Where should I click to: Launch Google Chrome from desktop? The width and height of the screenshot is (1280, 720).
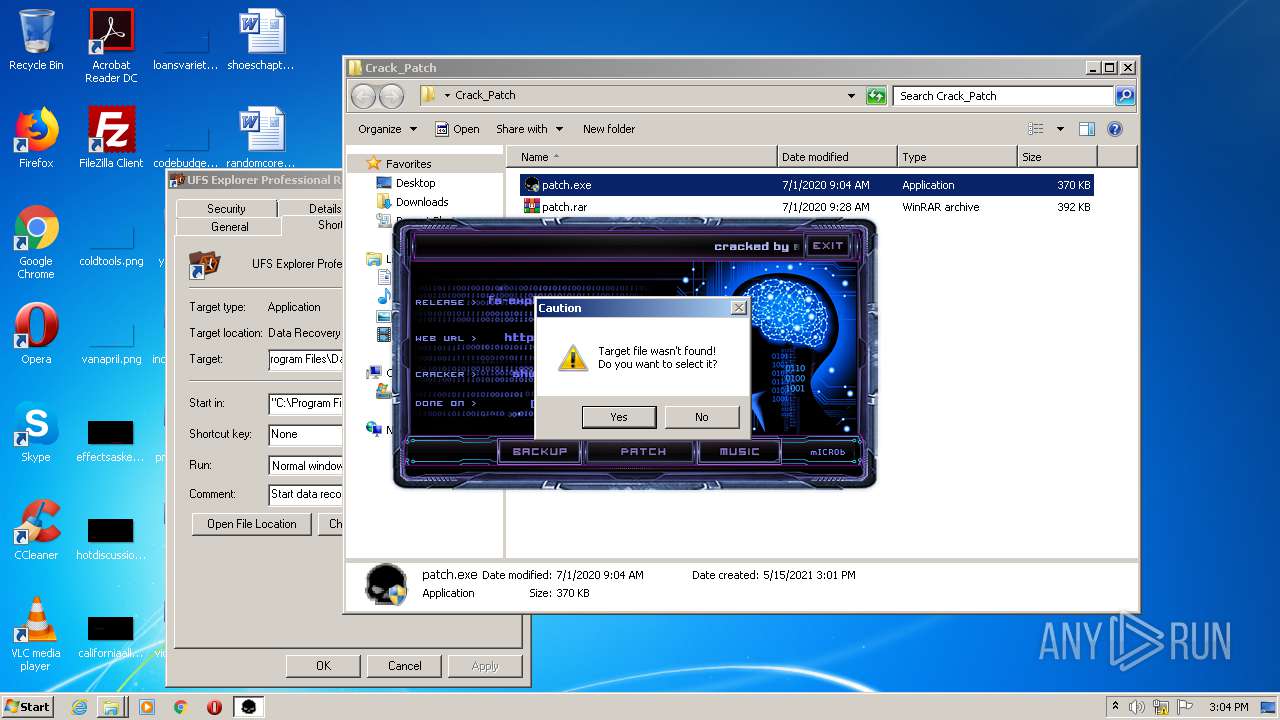(x=36, y=243)
